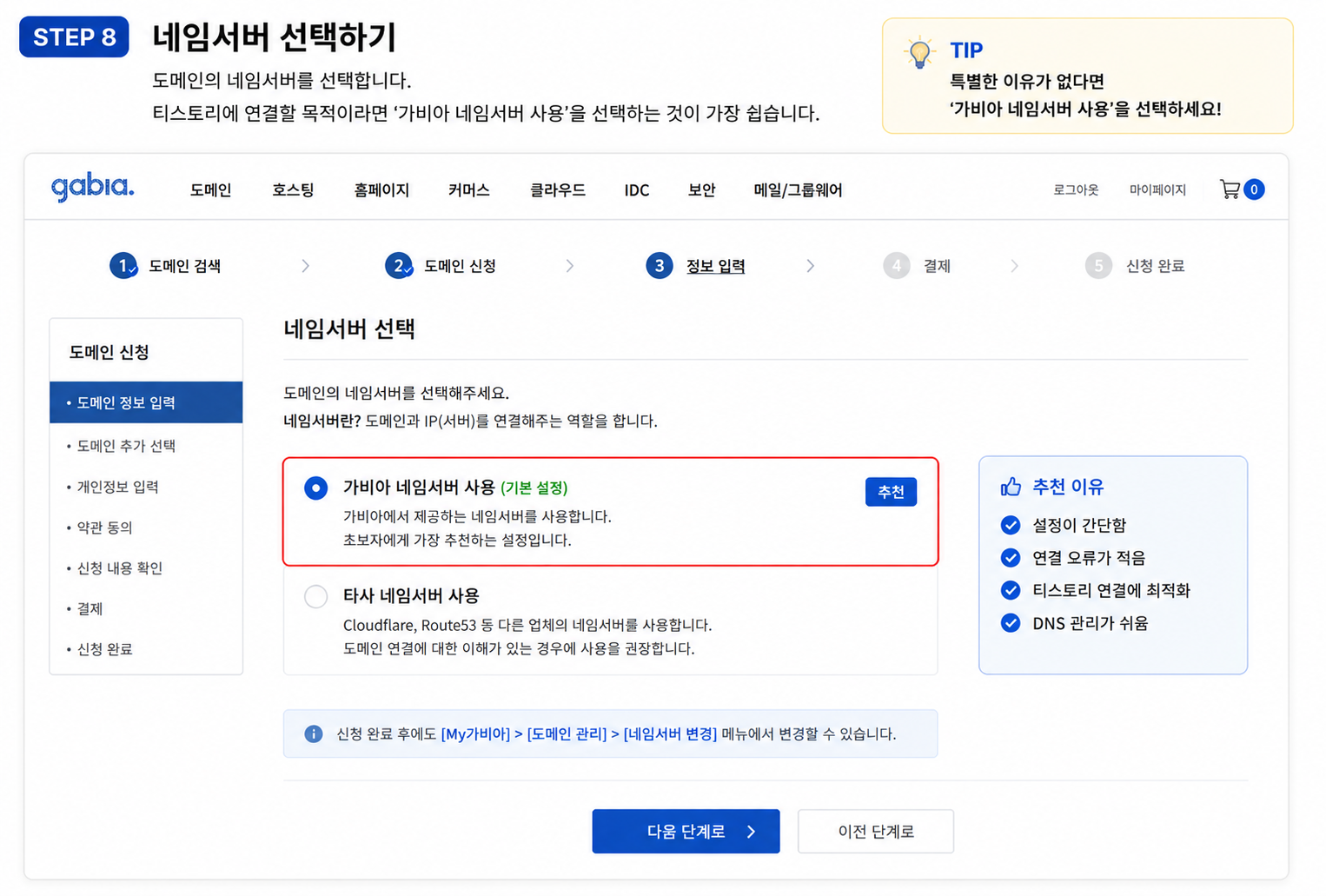Click the thumbs-up icon beside 추천 이유

coord(1011,487)
